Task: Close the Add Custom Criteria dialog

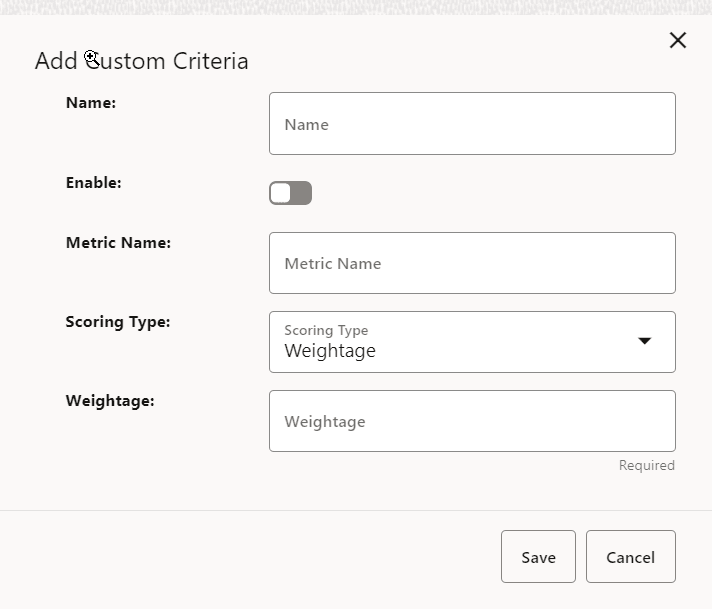Action: click(x=678, y=40)
